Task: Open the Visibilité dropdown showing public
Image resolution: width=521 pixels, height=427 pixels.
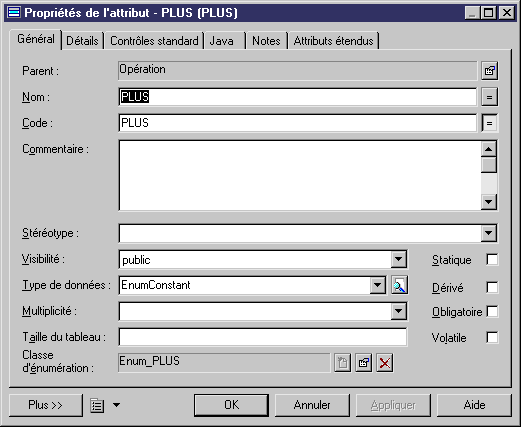Action: (x=399, y=259)
